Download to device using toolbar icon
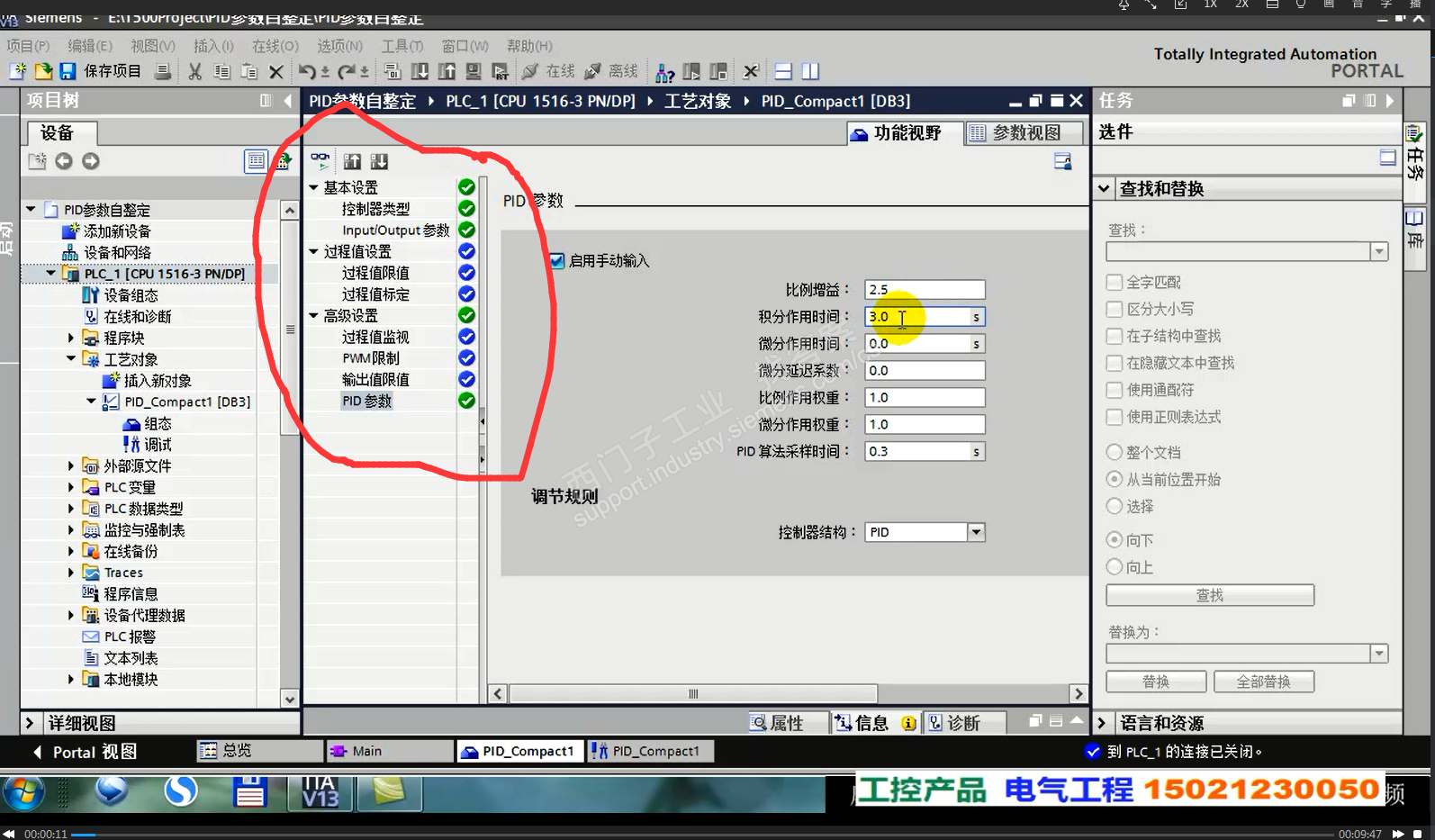Screen dimensions: 1435x840 (420, 71)
